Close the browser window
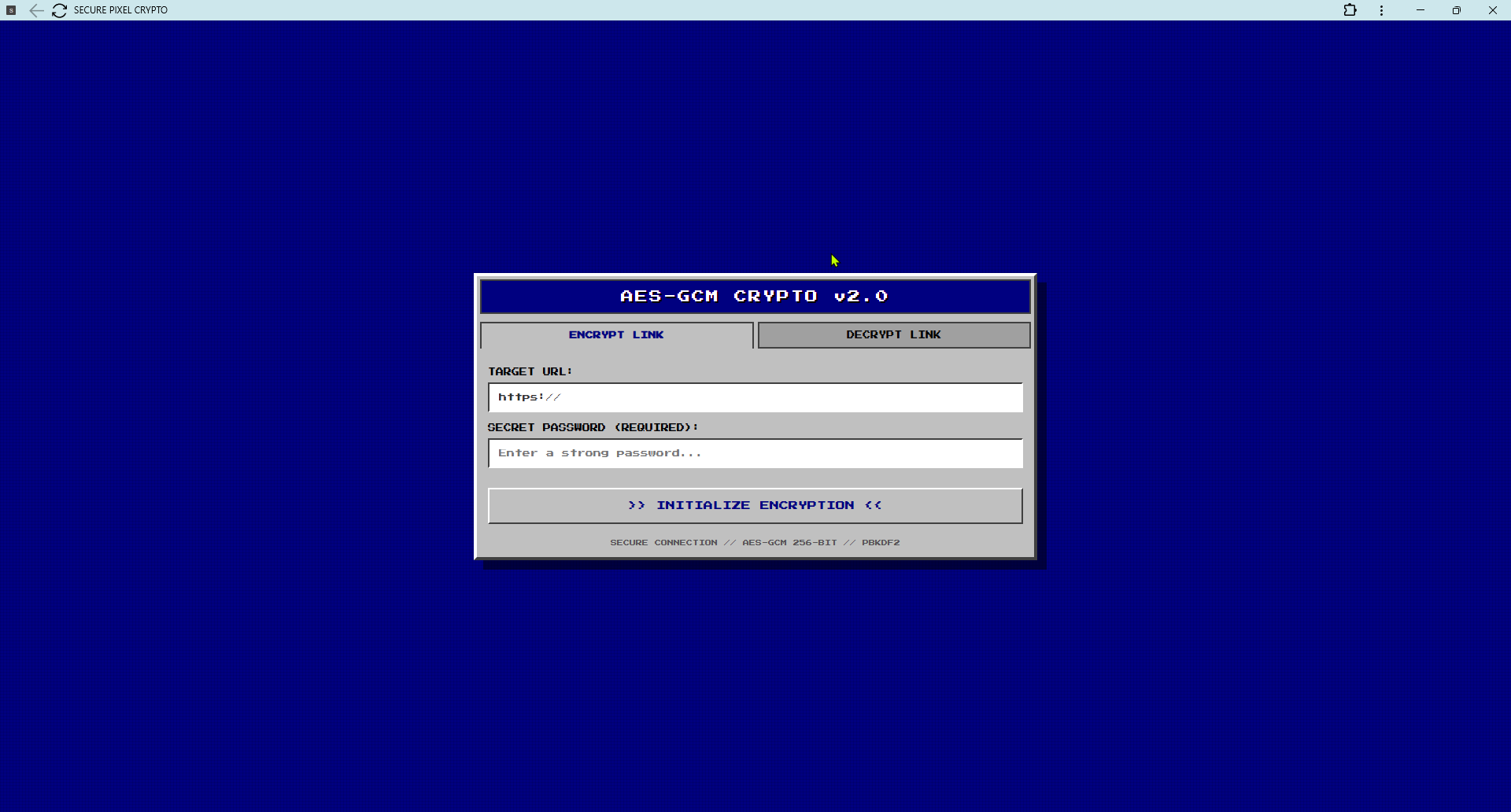The width and height of the screenshot is (1511, 812). coord(1493,10)
